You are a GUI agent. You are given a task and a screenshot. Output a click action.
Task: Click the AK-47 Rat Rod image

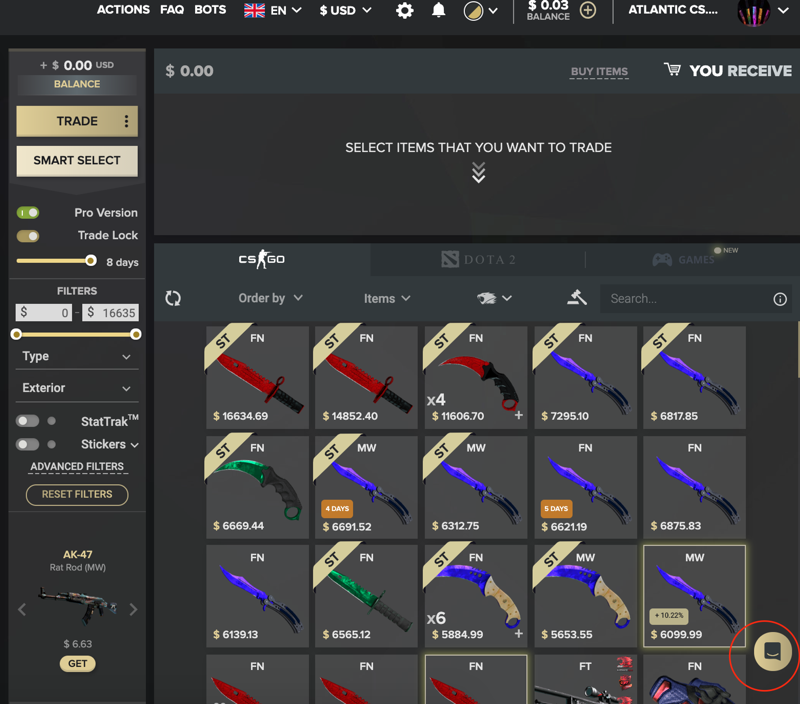point(78,606)
